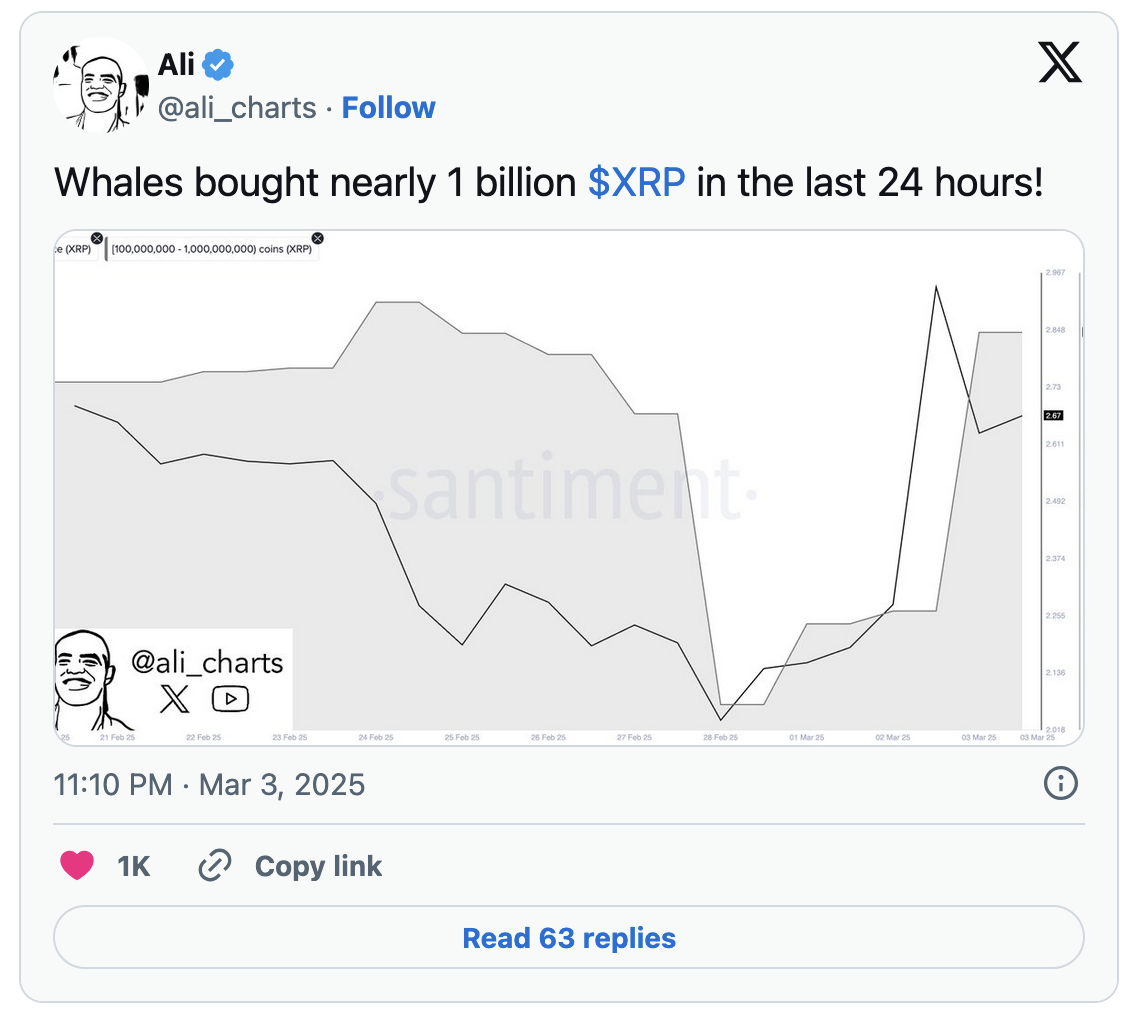Open the Twitter info circle icon

1060,784
